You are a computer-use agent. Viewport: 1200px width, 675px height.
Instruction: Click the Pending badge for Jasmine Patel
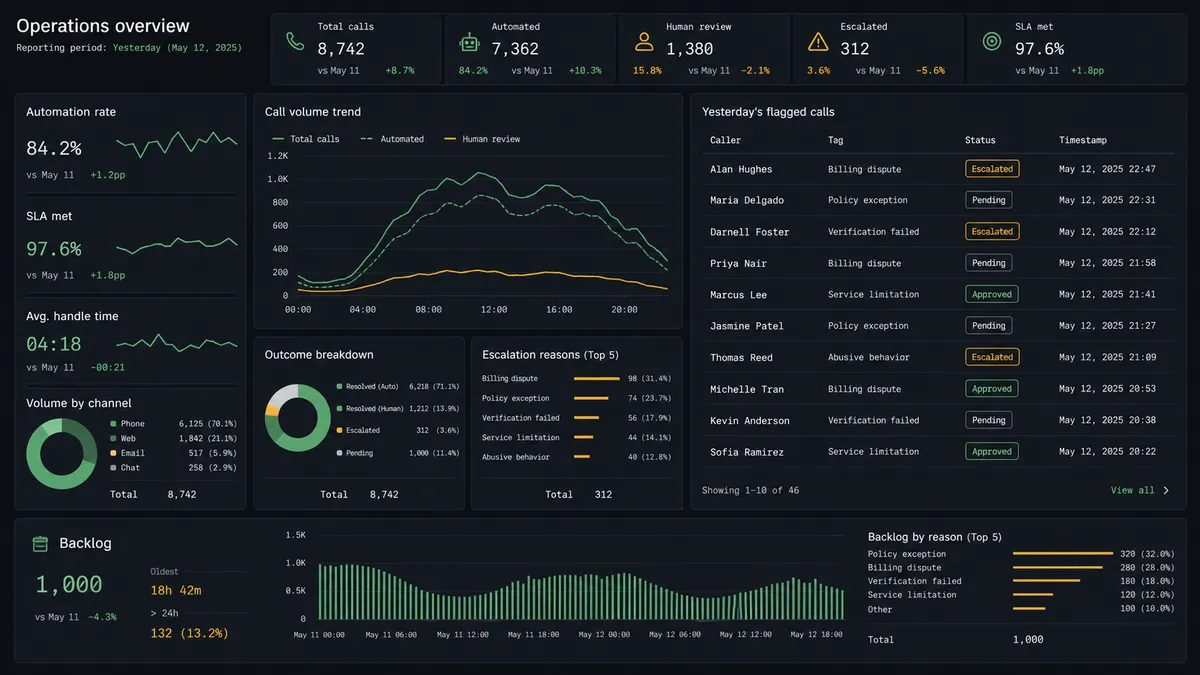click(x=988, y=326)
